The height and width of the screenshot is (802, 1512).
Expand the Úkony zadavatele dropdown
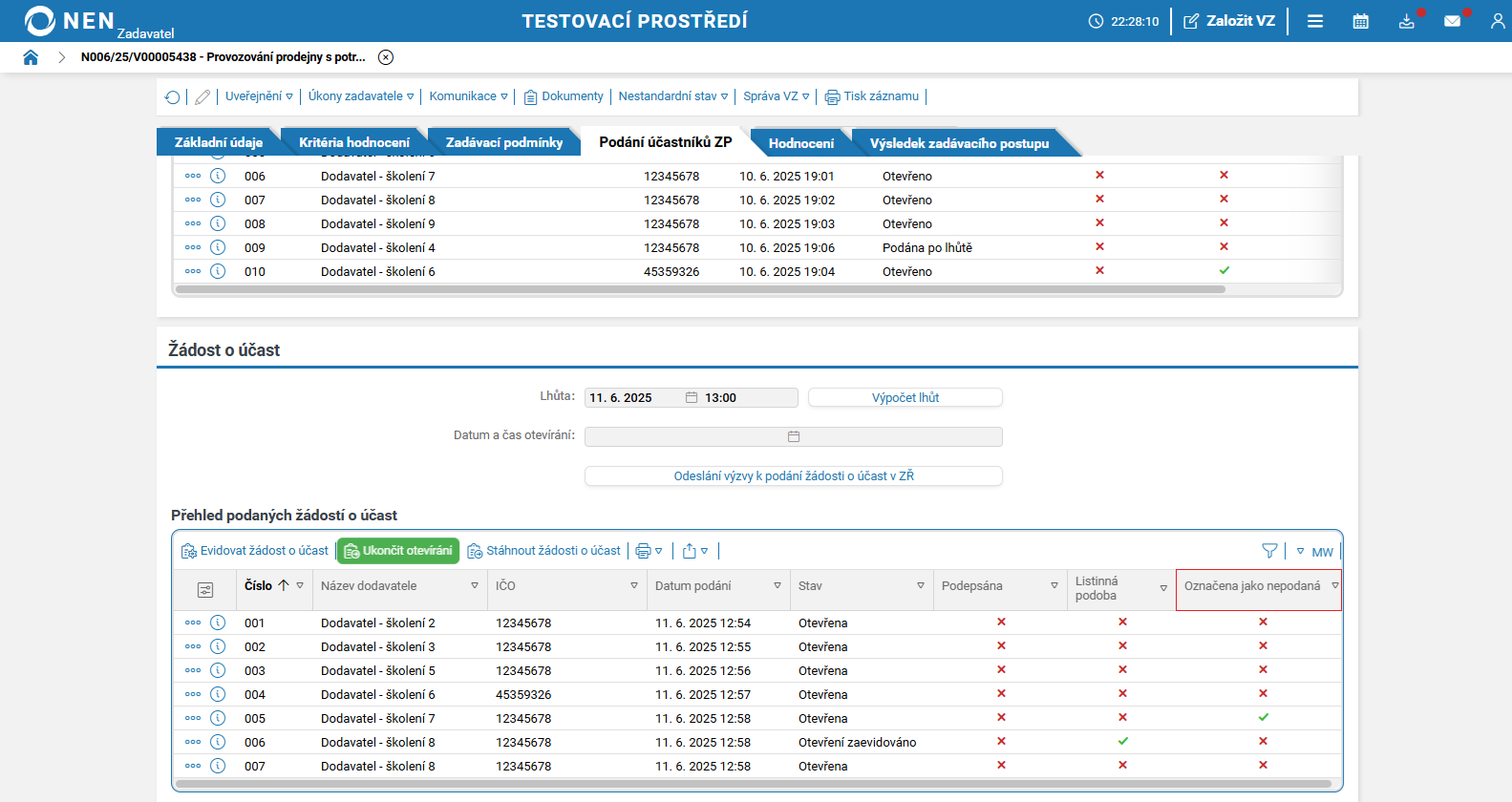click(360, 96)
